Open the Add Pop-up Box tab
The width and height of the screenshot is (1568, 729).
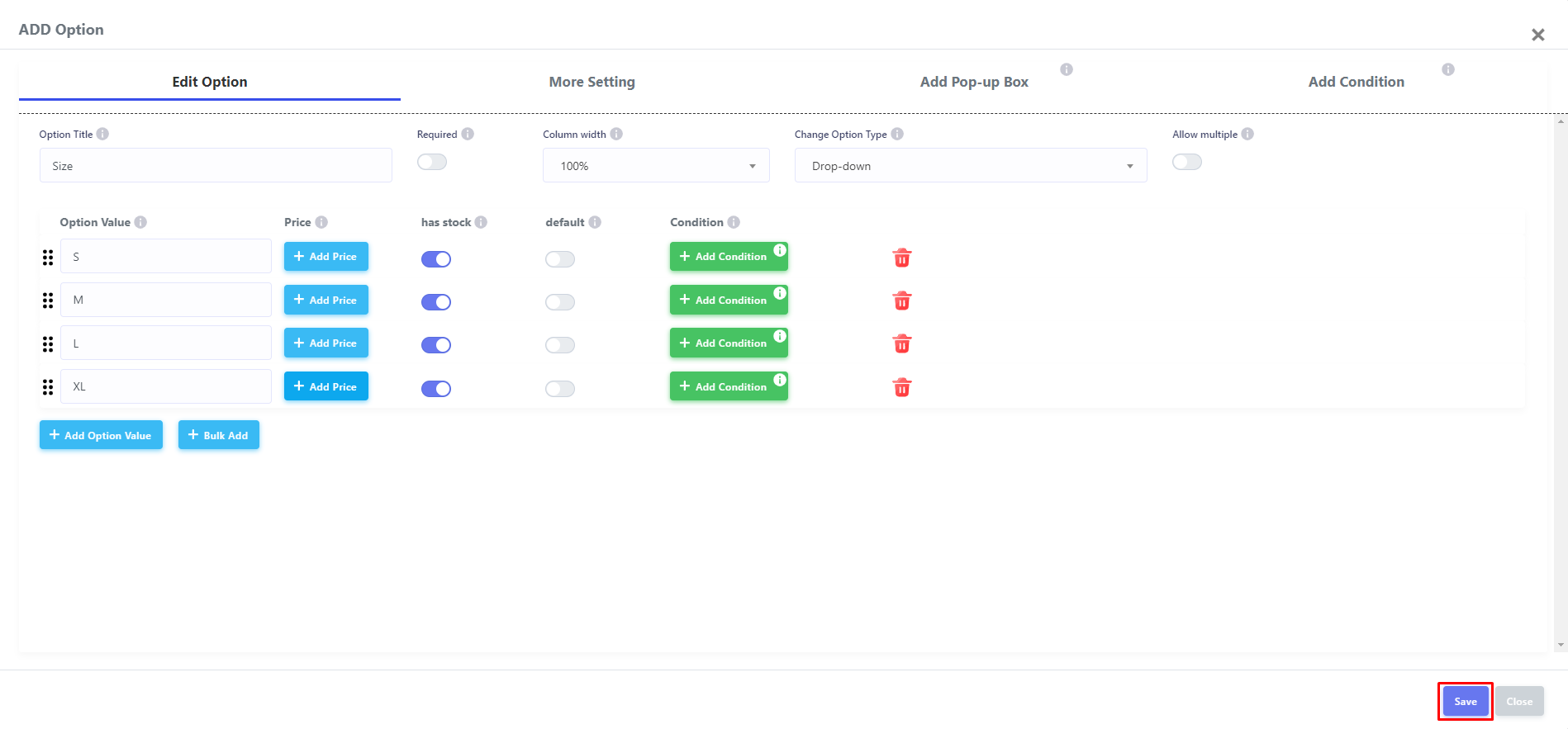[974, 82]
